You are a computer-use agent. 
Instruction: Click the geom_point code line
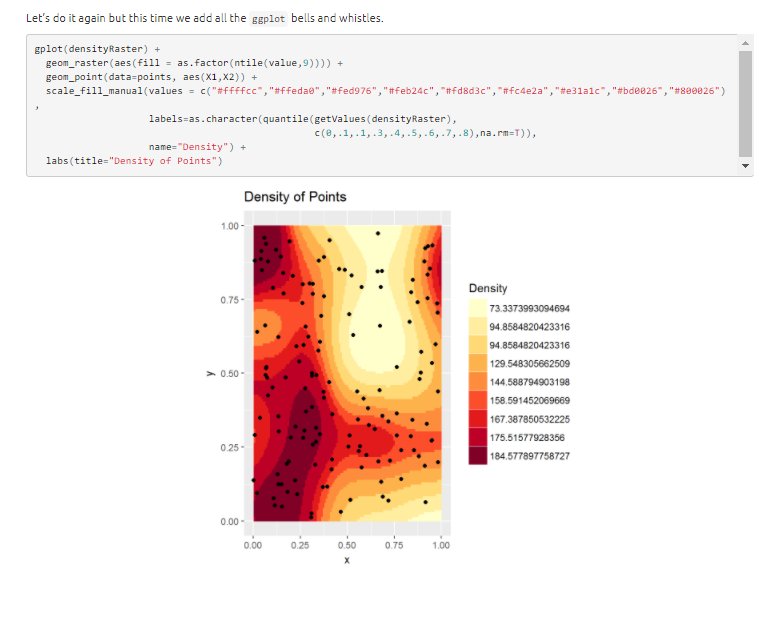[x=152, y=77]
